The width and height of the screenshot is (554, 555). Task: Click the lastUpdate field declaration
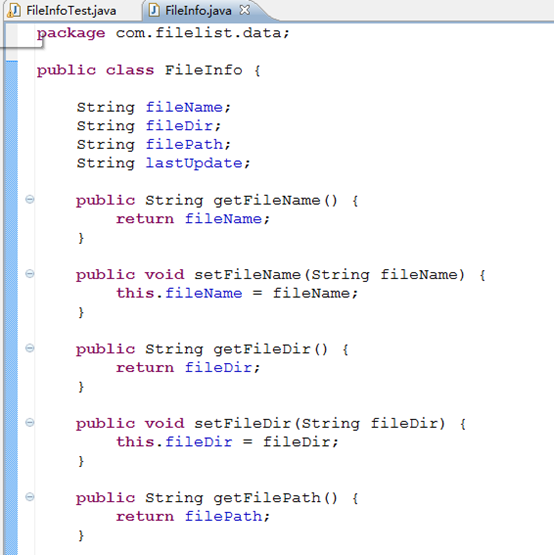click(x=163, y=163)
